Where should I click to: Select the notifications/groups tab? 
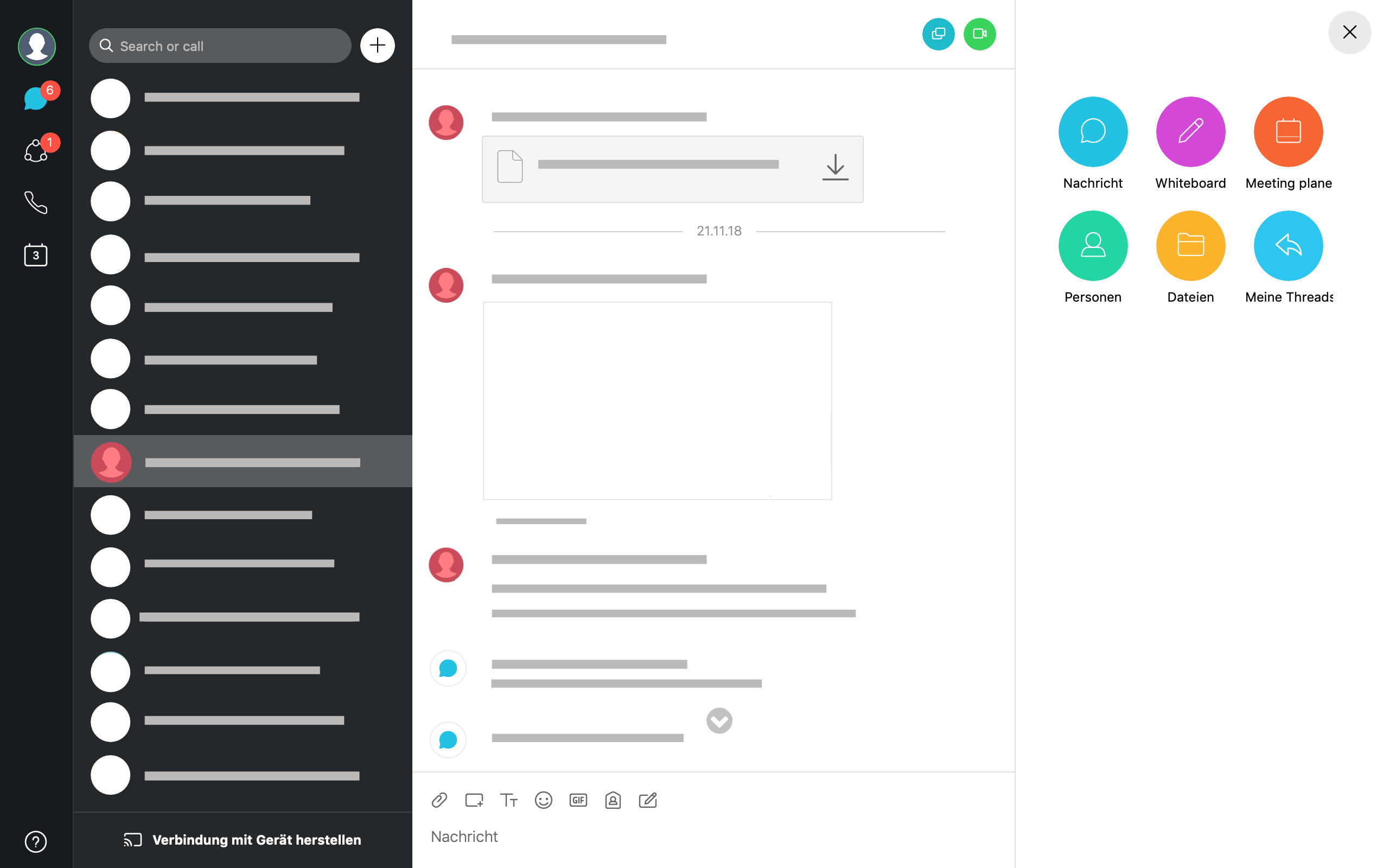coord(36,150)
